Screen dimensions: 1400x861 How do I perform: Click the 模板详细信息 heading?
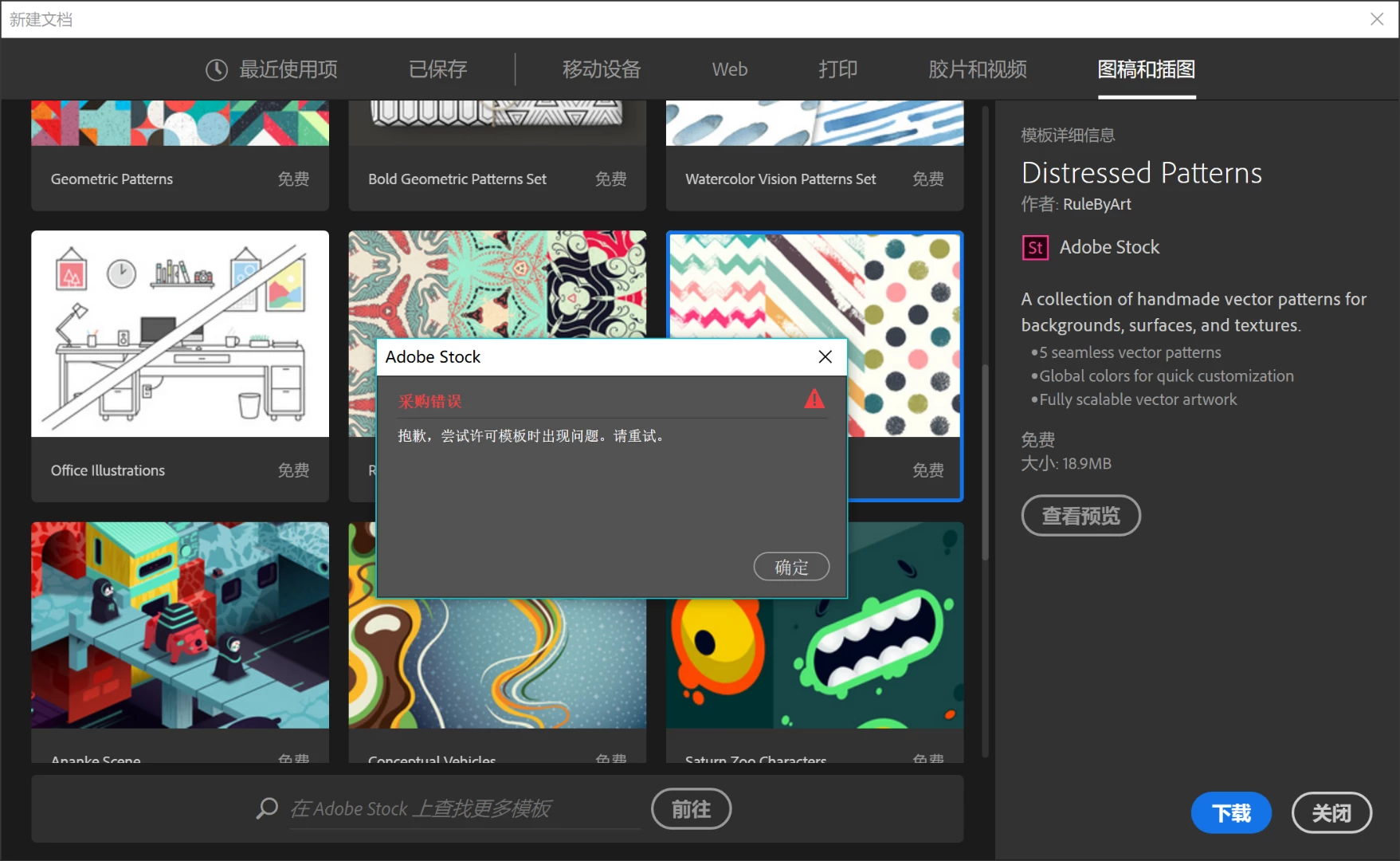(x=1068, y=136)
